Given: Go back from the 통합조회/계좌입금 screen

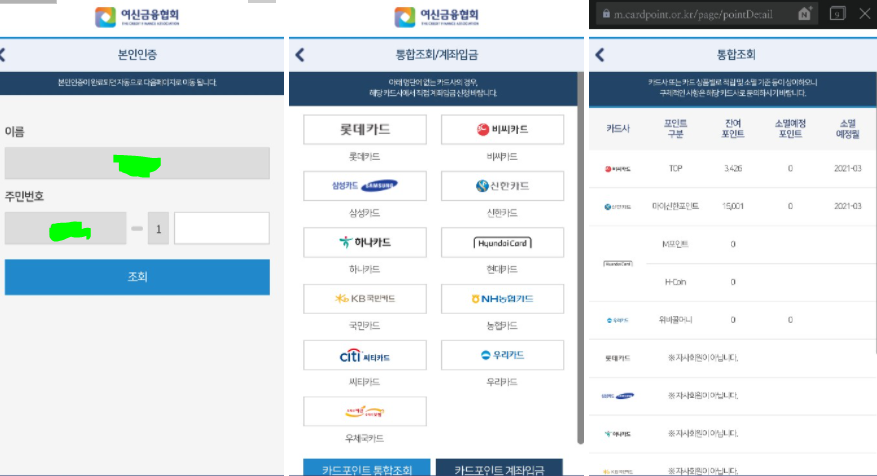Looking at the screenshot, I should [x=300, y=55].
